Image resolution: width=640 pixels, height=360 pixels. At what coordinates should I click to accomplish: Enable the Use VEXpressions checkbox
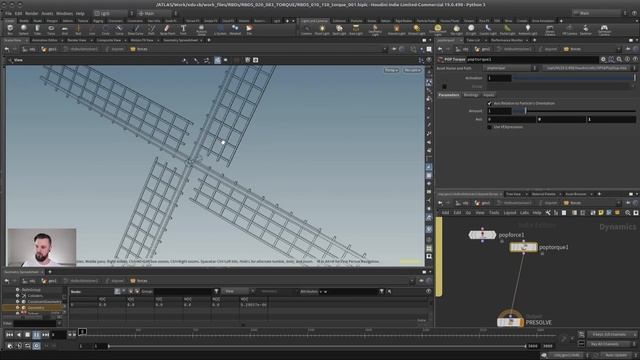pos(489,127)
